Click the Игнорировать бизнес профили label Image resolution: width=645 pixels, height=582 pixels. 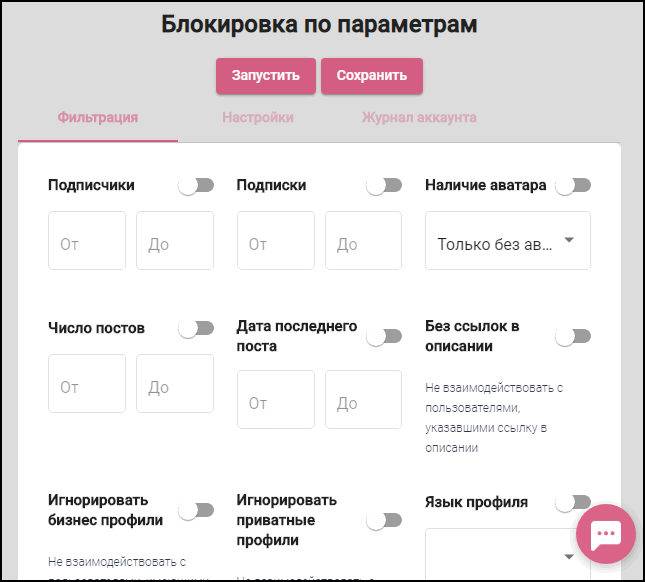pyautogui.click(x=105, y=510)
